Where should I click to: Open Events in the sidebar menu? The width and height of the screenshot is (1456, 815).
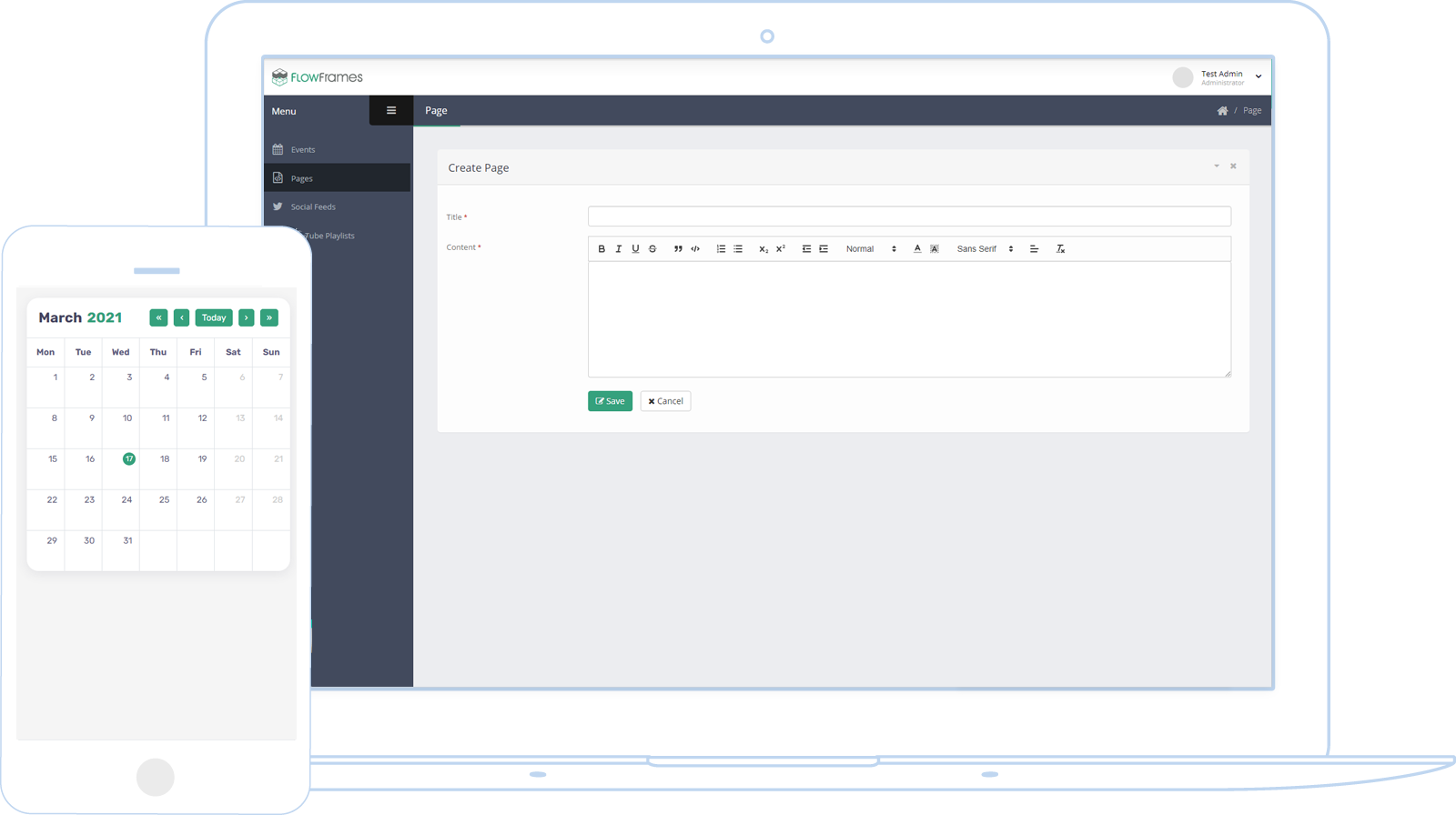pyautogui.click(x=338, y=149)
